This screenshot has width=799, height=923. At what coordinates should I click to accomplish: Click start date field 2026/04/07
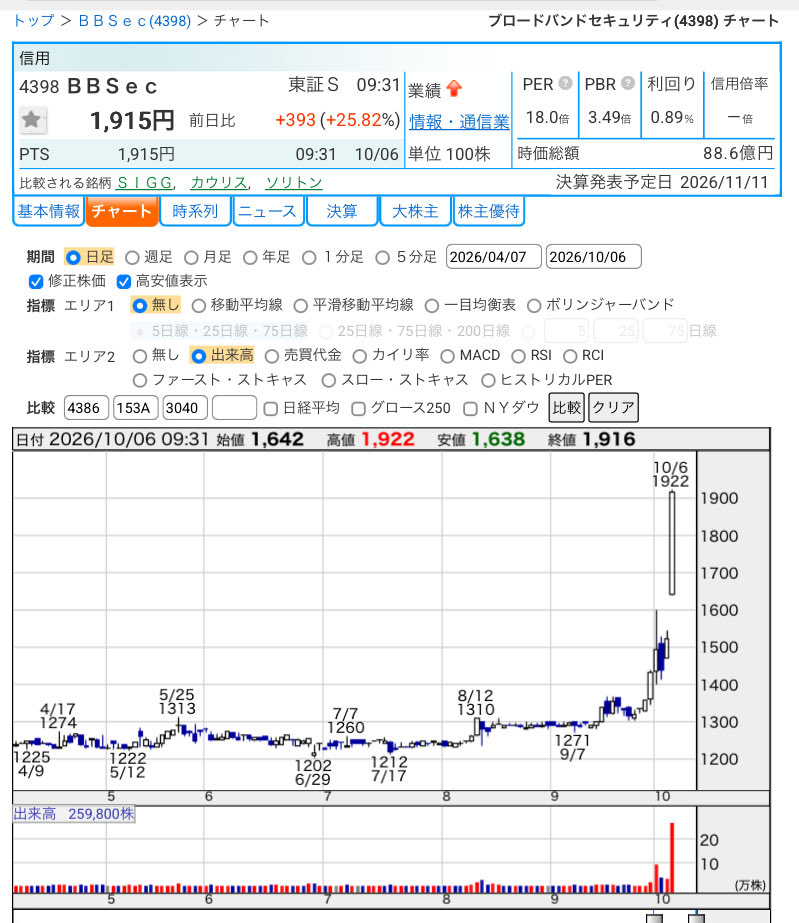click(x=493, y=257)
